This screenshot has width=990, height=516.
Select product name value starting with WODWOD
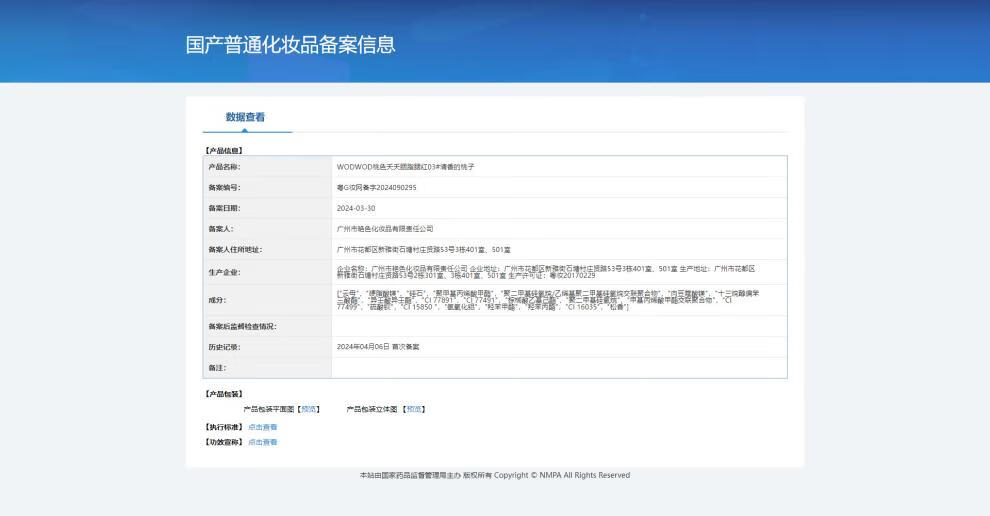point(405,167)
